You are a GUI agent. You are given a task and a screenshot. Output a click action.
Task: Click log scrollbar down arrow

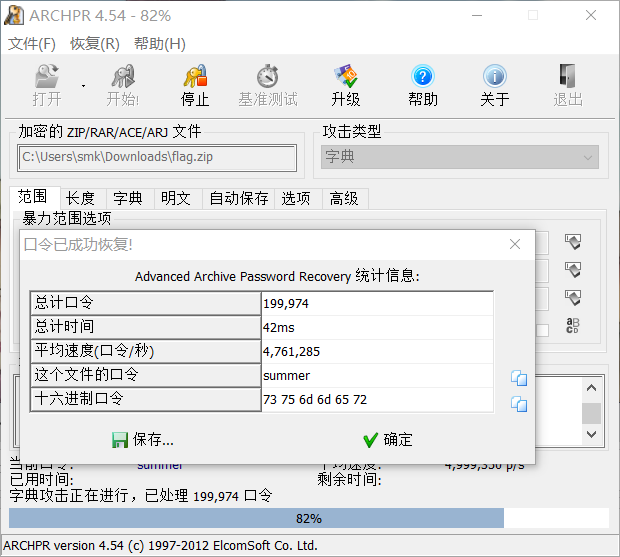click(592, 434)
